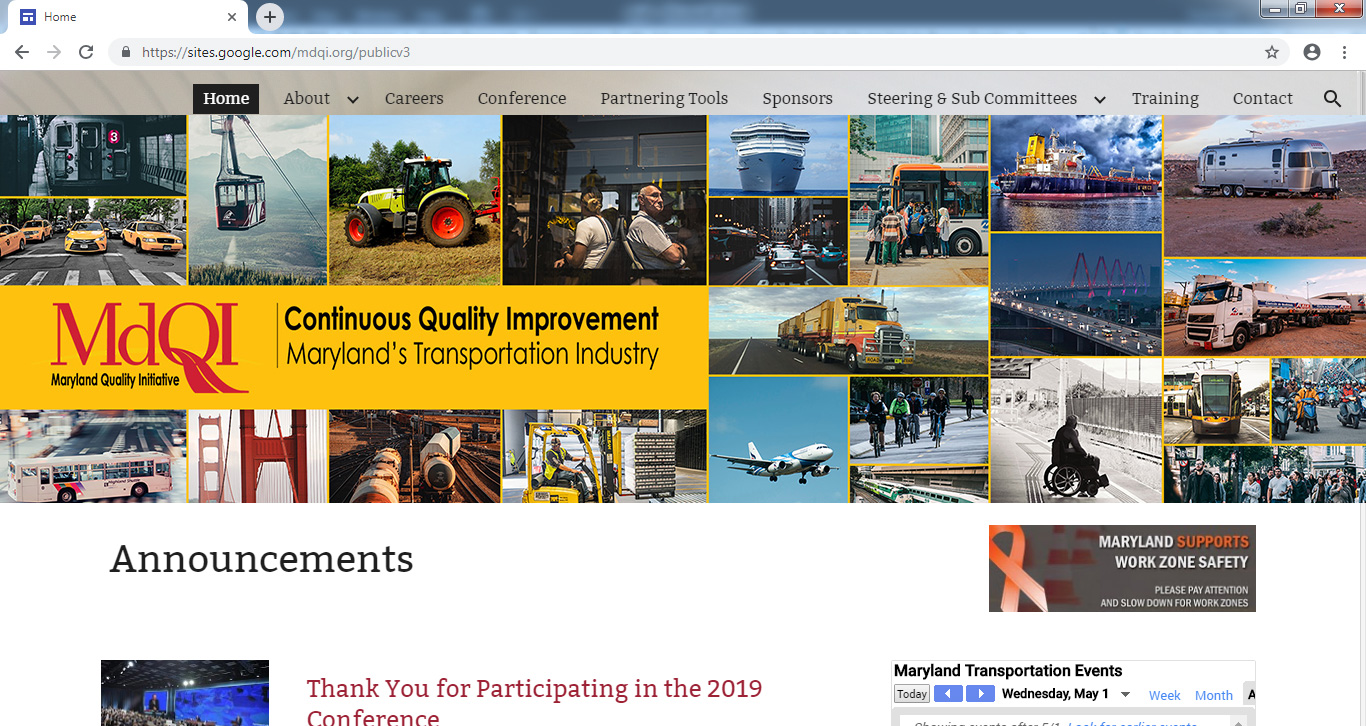Expand the Steering & Sub Committees chevron

[x=1100, y=99]
